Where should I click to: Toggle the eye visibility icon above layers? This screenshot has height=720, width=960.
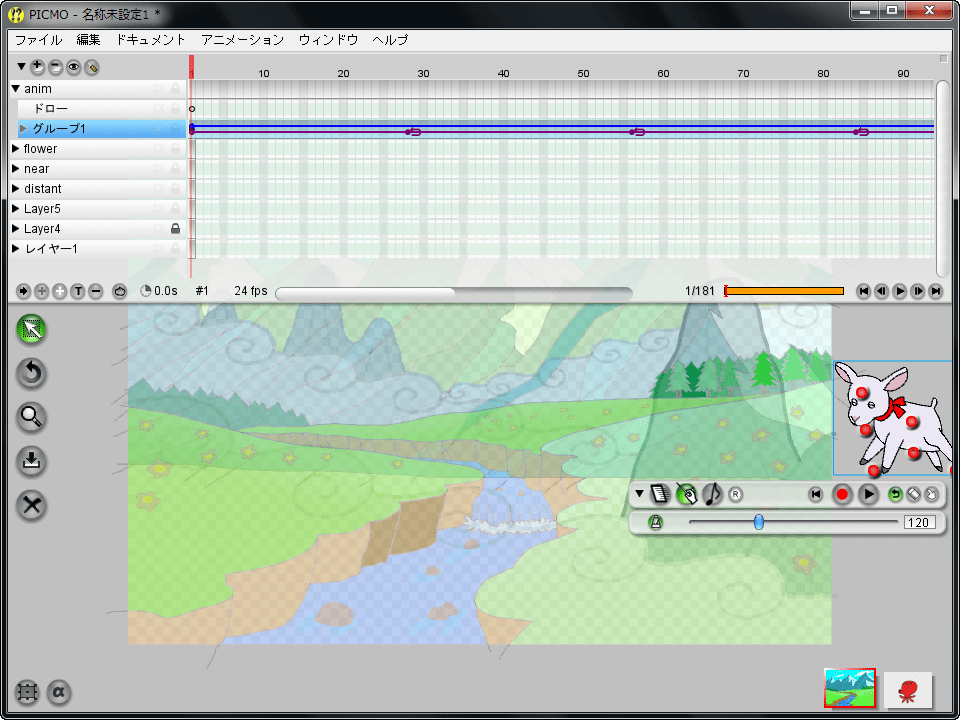[x=73, y=68]
